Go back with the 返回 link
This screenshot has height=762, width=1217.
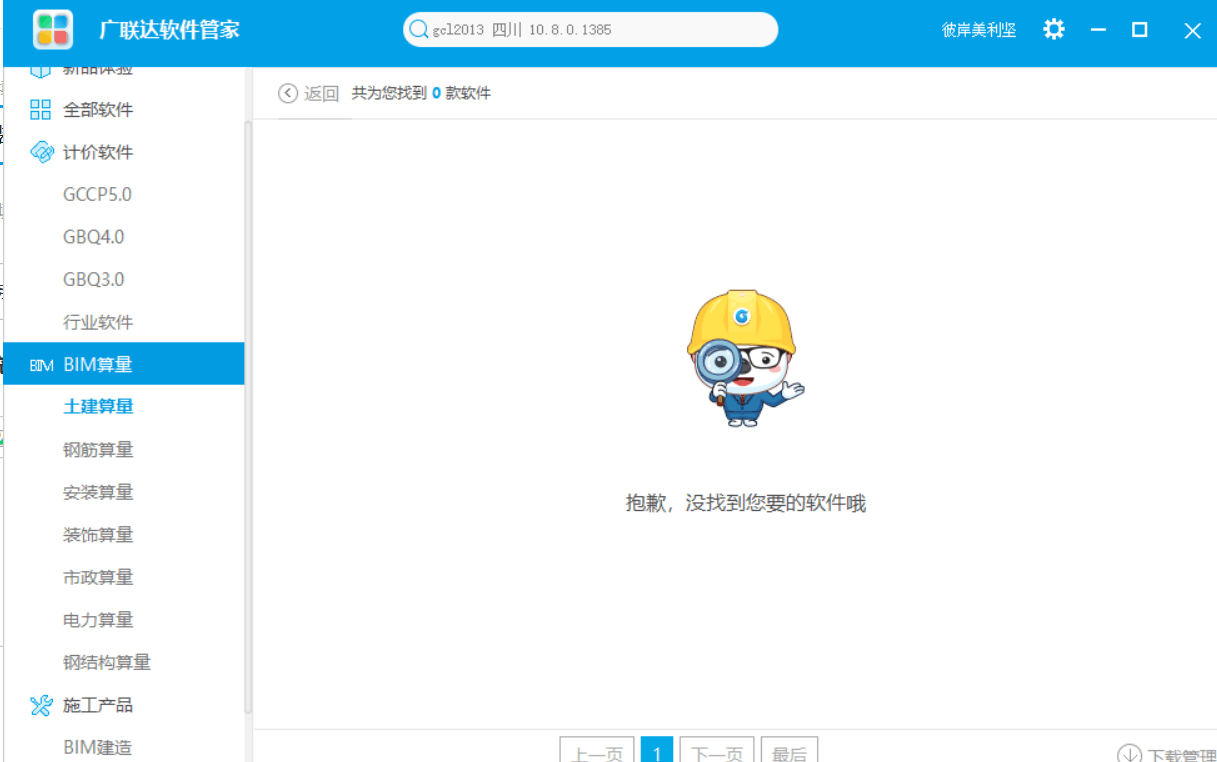[322, 93]
